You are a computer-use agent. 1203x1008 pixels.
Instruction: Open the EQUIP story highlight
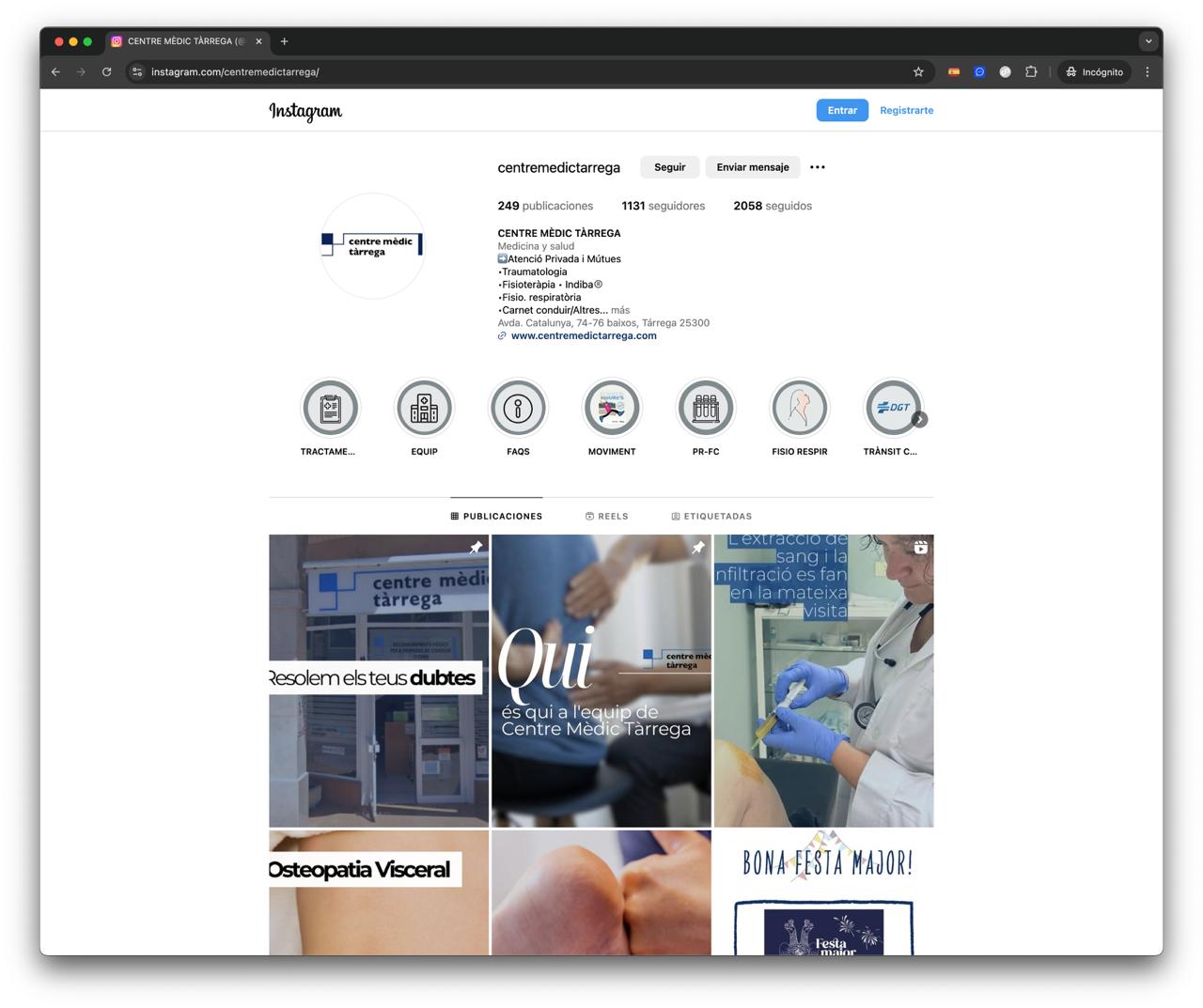(x=424, y=409)
